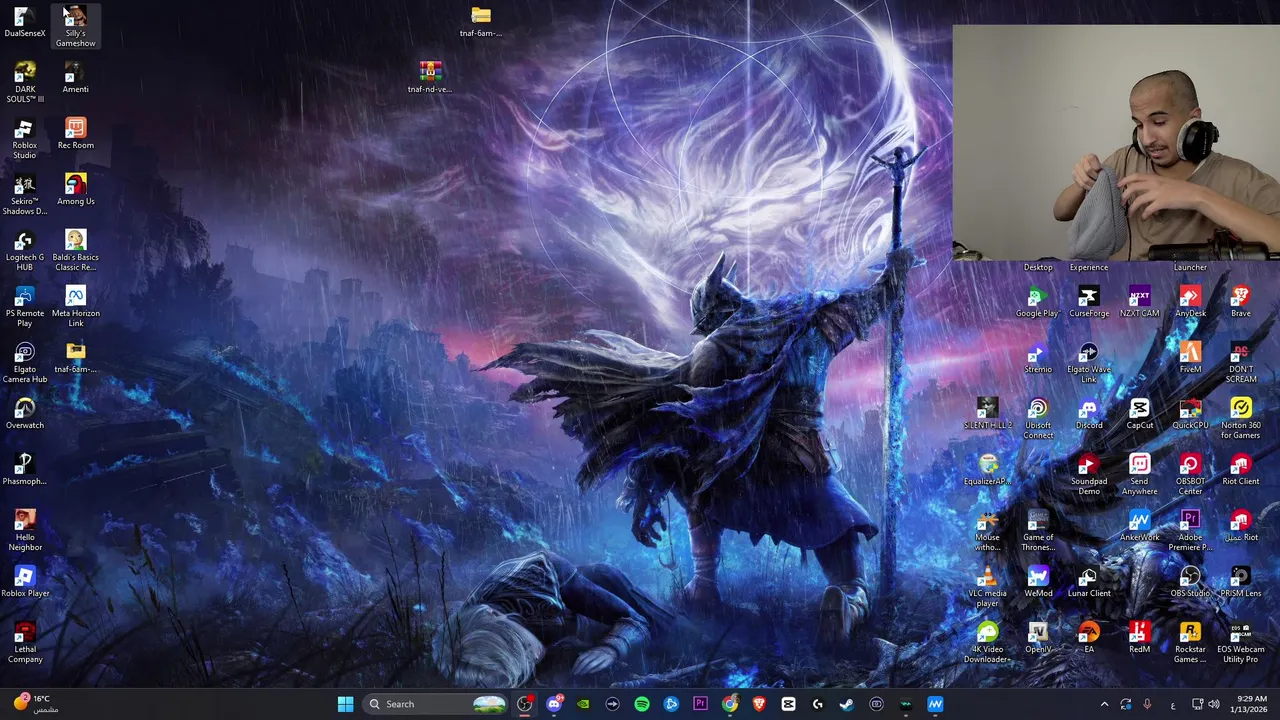Image resolution: width=1280 pixels, height=720 pixels.
Task: Select the EOS Webcam Utility Pro icon
Action: pos(1240,642)
